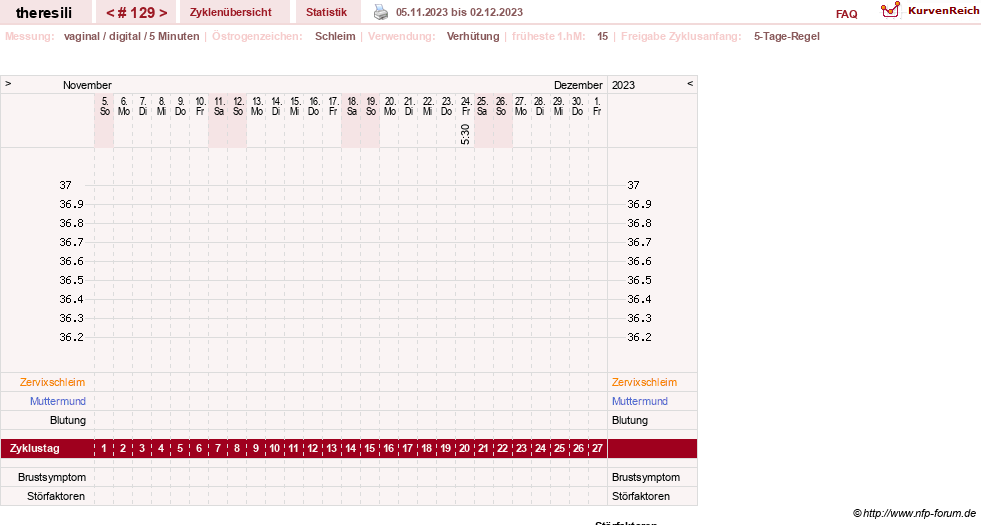Select date column 13. Mo
Viewport: 981px width, 525px height.
click(x=257, y=106)
